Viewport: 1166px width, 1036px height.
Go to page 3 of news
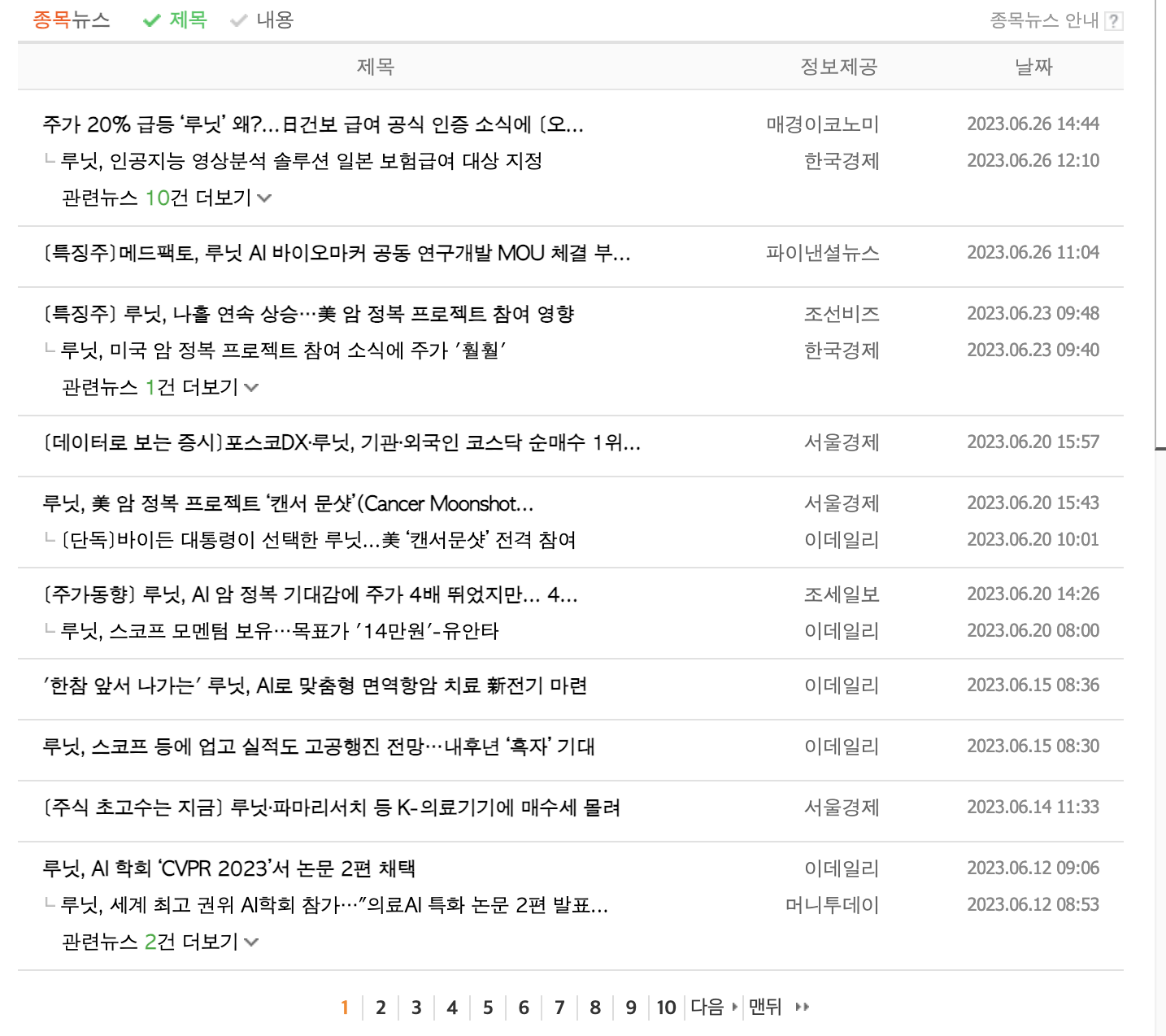click(x=416, y=1008)
